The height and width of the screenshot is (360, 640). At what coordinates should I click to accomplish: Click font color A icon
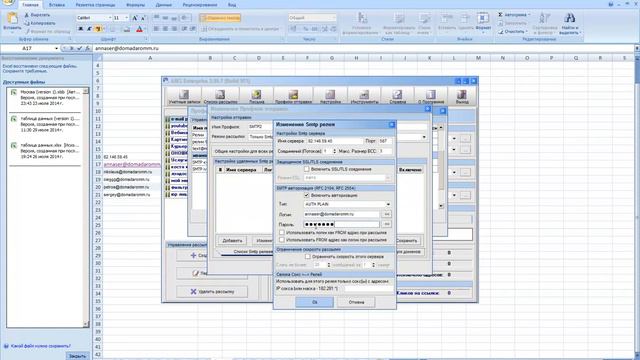[x=140, y=29]
